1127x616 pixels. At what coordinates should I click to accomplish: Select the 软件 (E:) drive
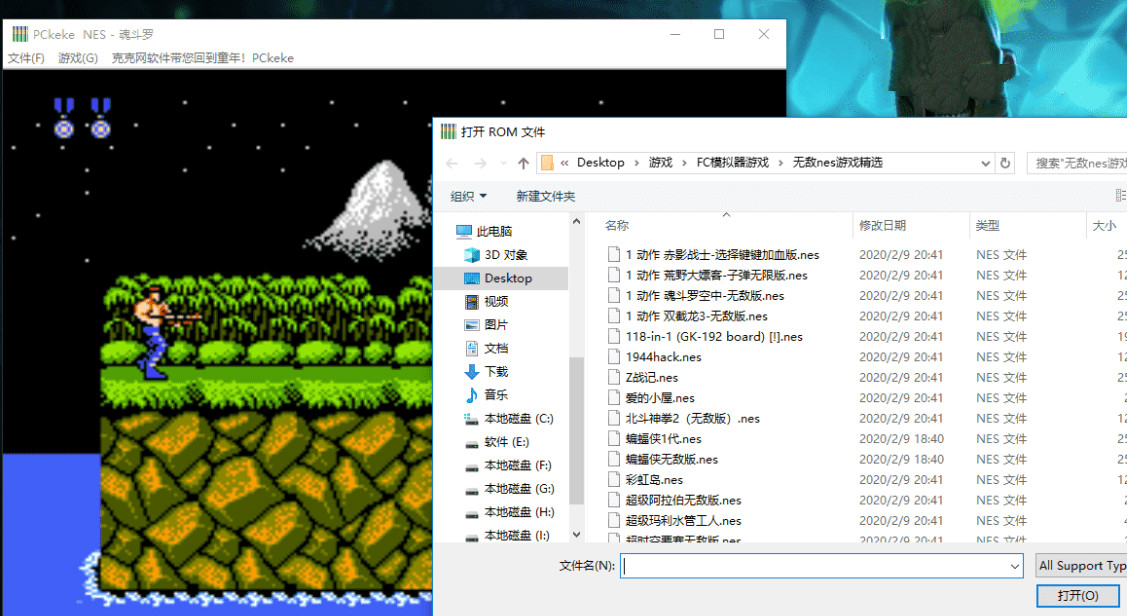(x=506, y=442)
